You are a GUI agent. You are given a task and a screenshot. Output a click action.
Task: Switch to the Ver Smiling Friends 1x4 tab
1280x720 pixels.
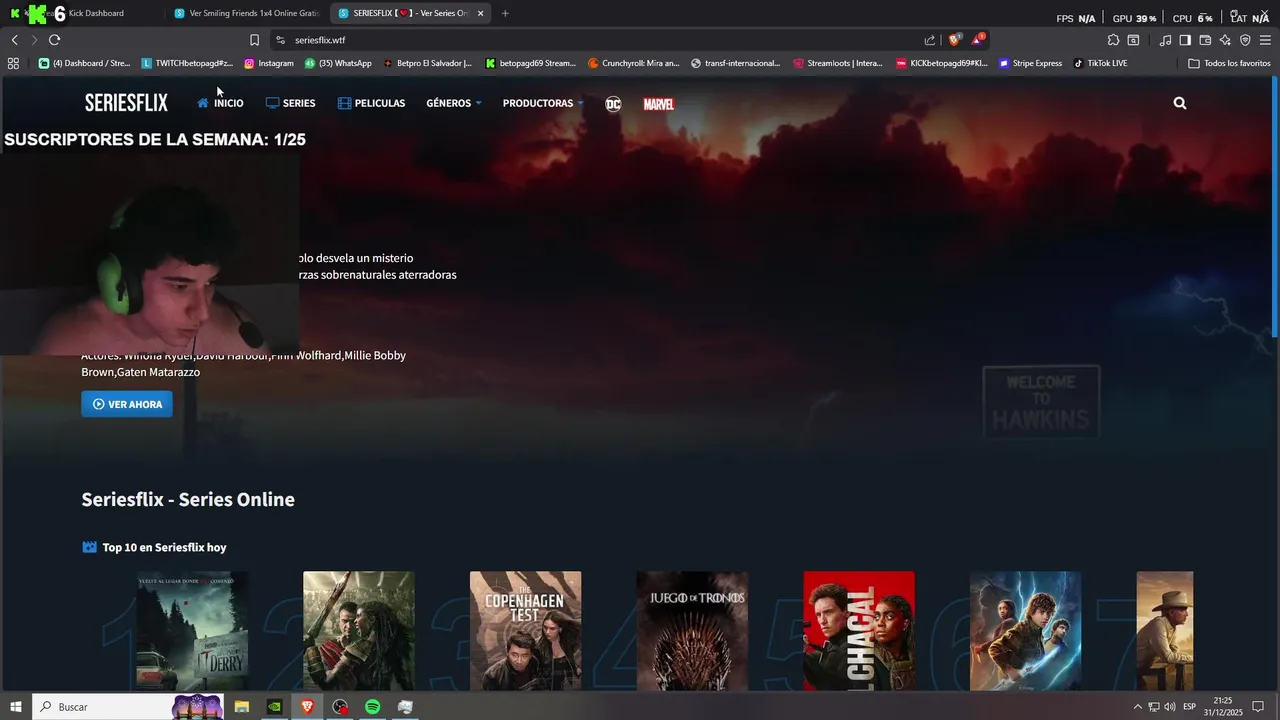click(246, 13)
